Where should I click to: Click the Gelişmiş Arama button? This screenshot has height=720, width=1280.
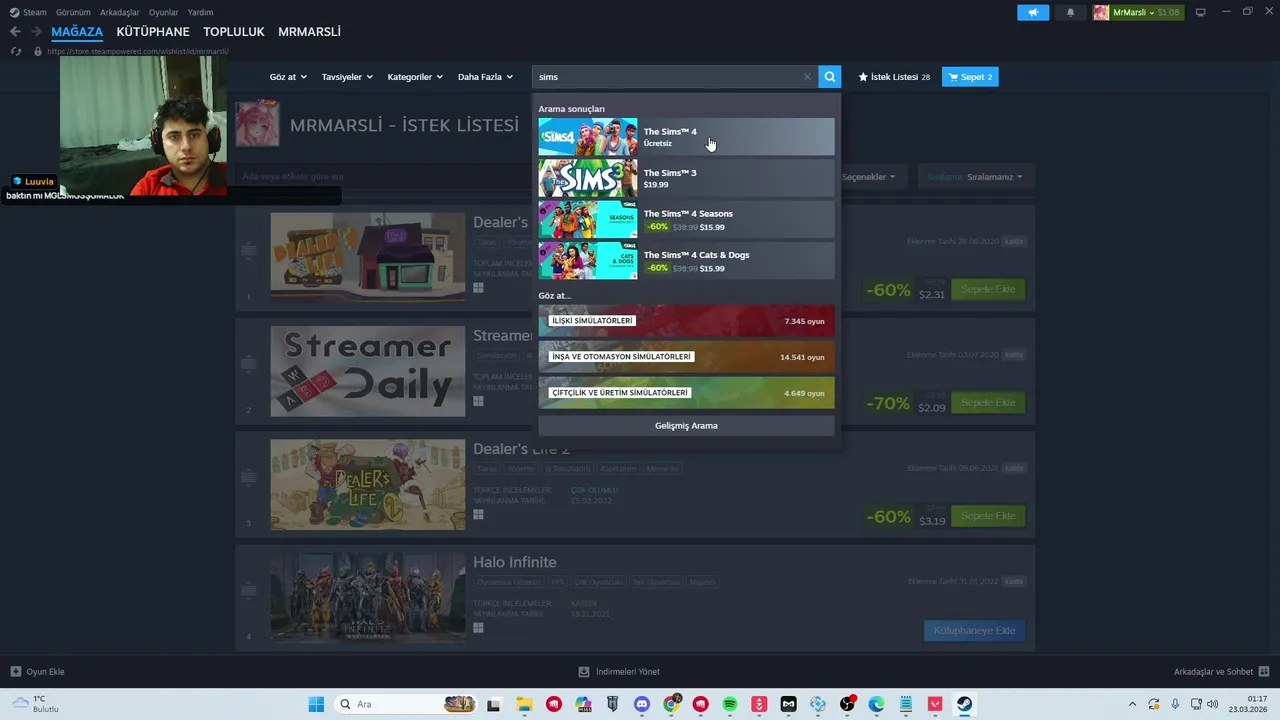click(x=686, y=426)
